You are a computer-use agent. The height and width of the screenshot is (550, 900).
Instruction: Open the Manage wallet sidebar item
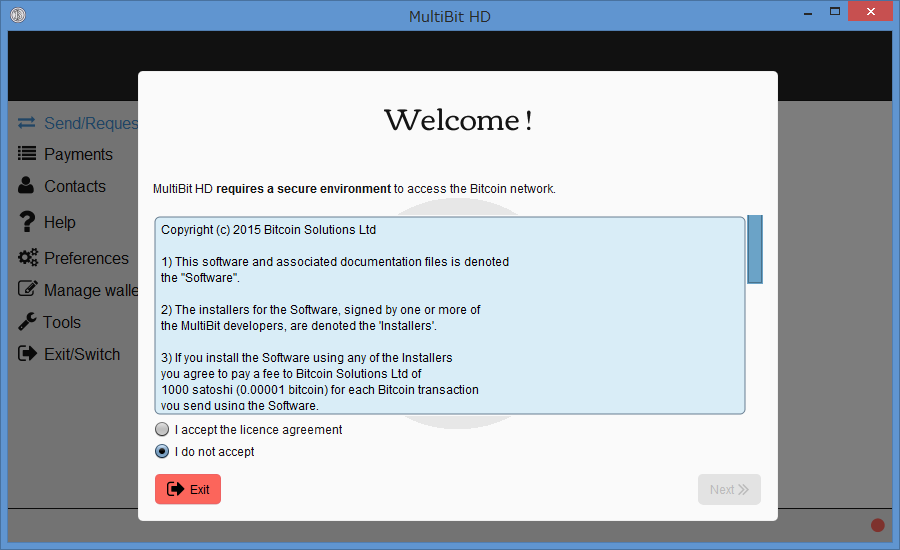(77, 289)
